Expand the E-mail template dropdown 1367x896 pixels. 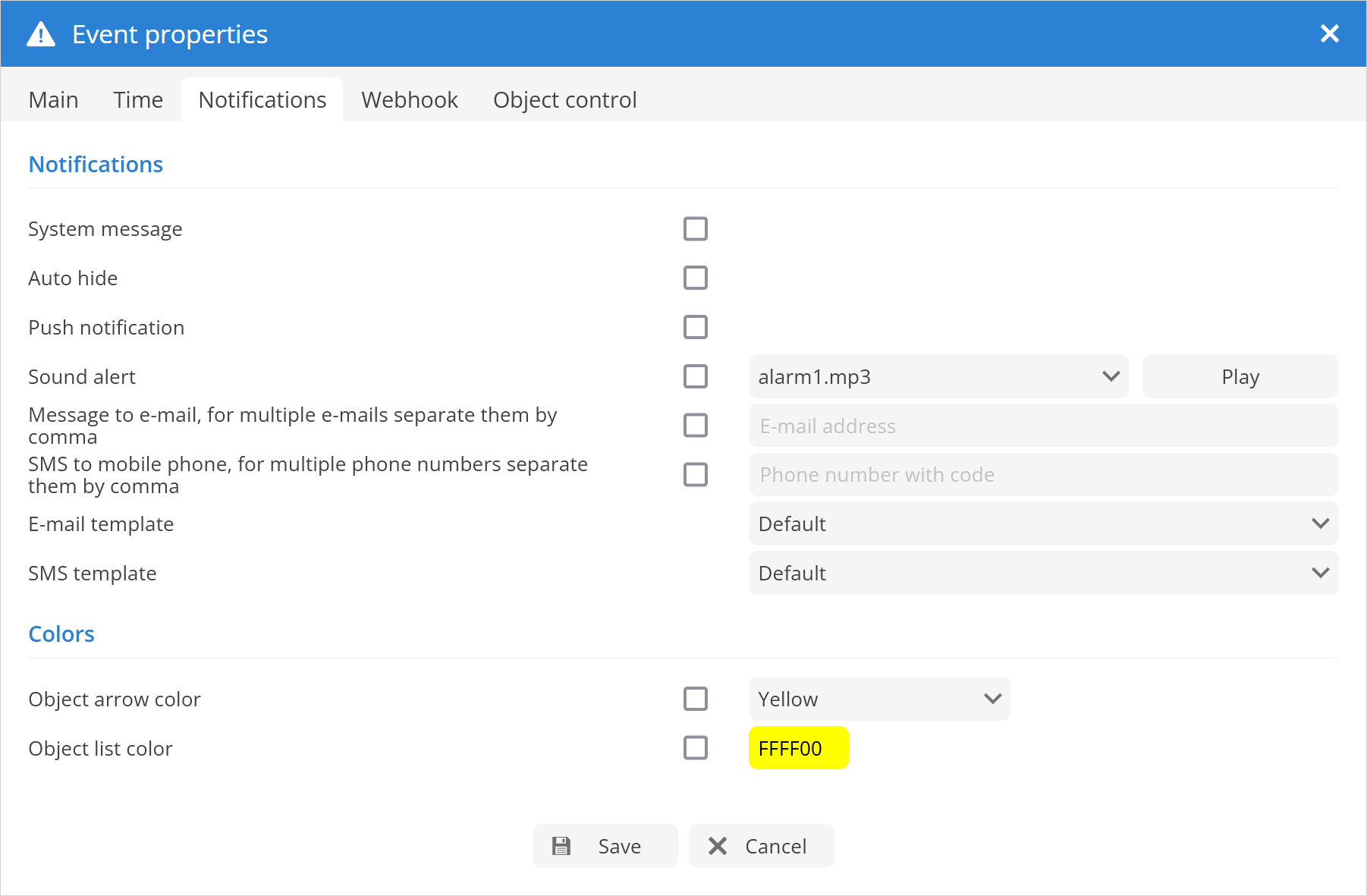(1042, 524)
